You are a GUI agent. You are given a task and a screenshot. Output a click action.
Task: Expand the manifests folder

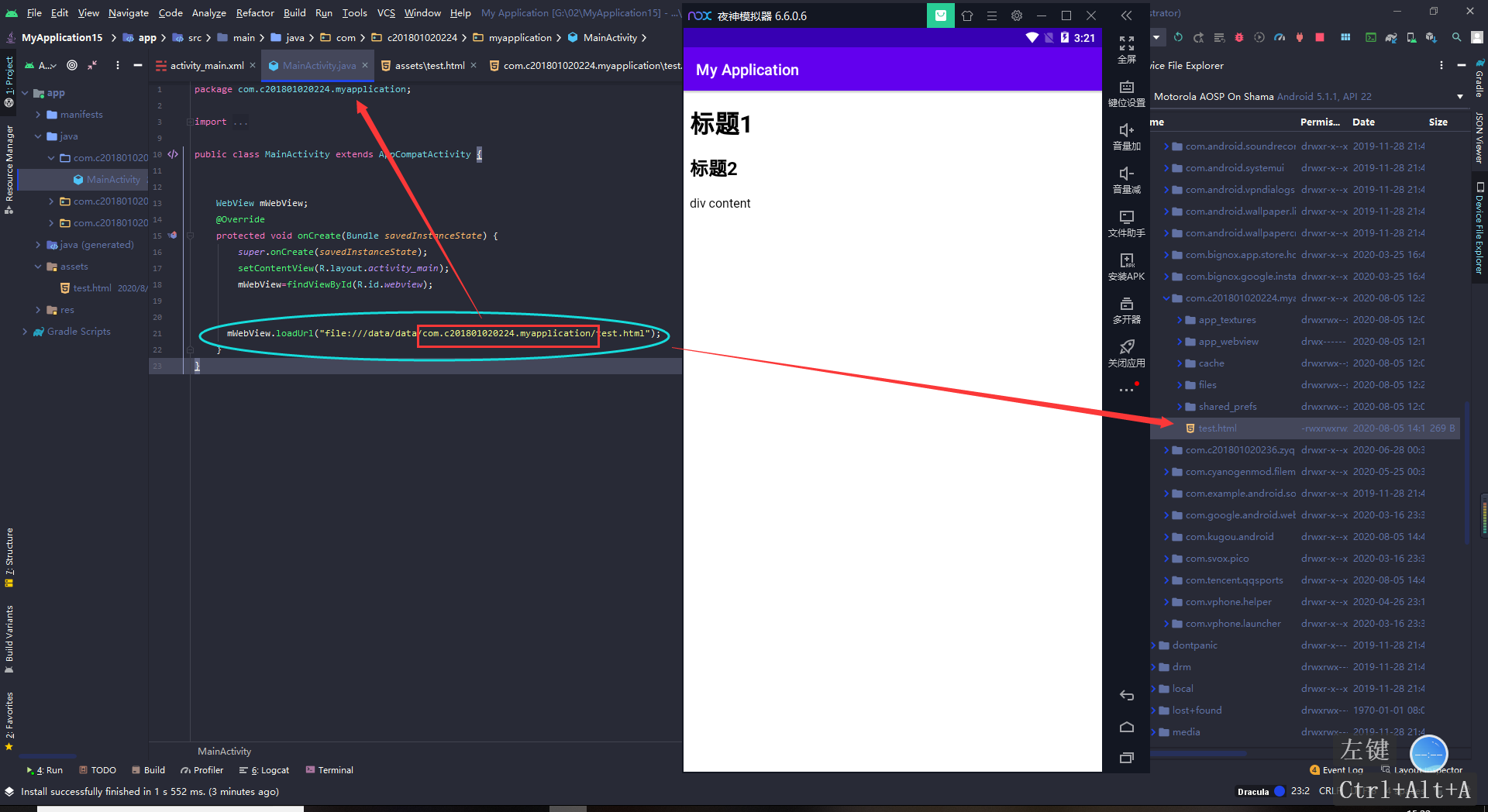[38, 115]
